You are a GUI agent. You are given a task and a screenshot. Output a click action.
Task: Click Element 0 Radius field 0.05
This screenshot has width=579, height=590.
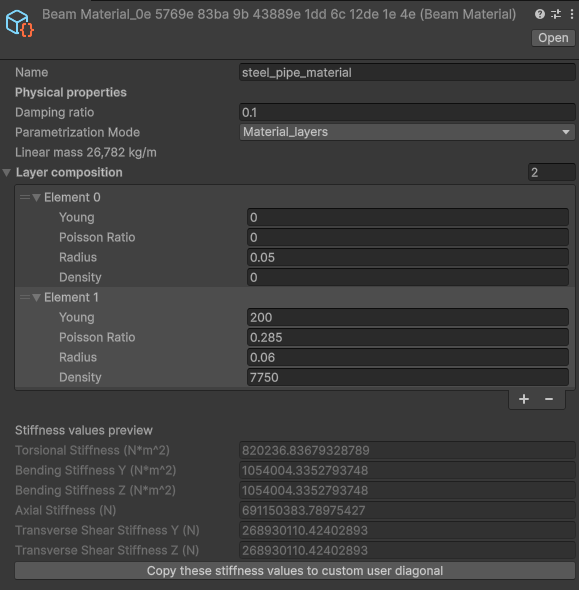(408, 257)
